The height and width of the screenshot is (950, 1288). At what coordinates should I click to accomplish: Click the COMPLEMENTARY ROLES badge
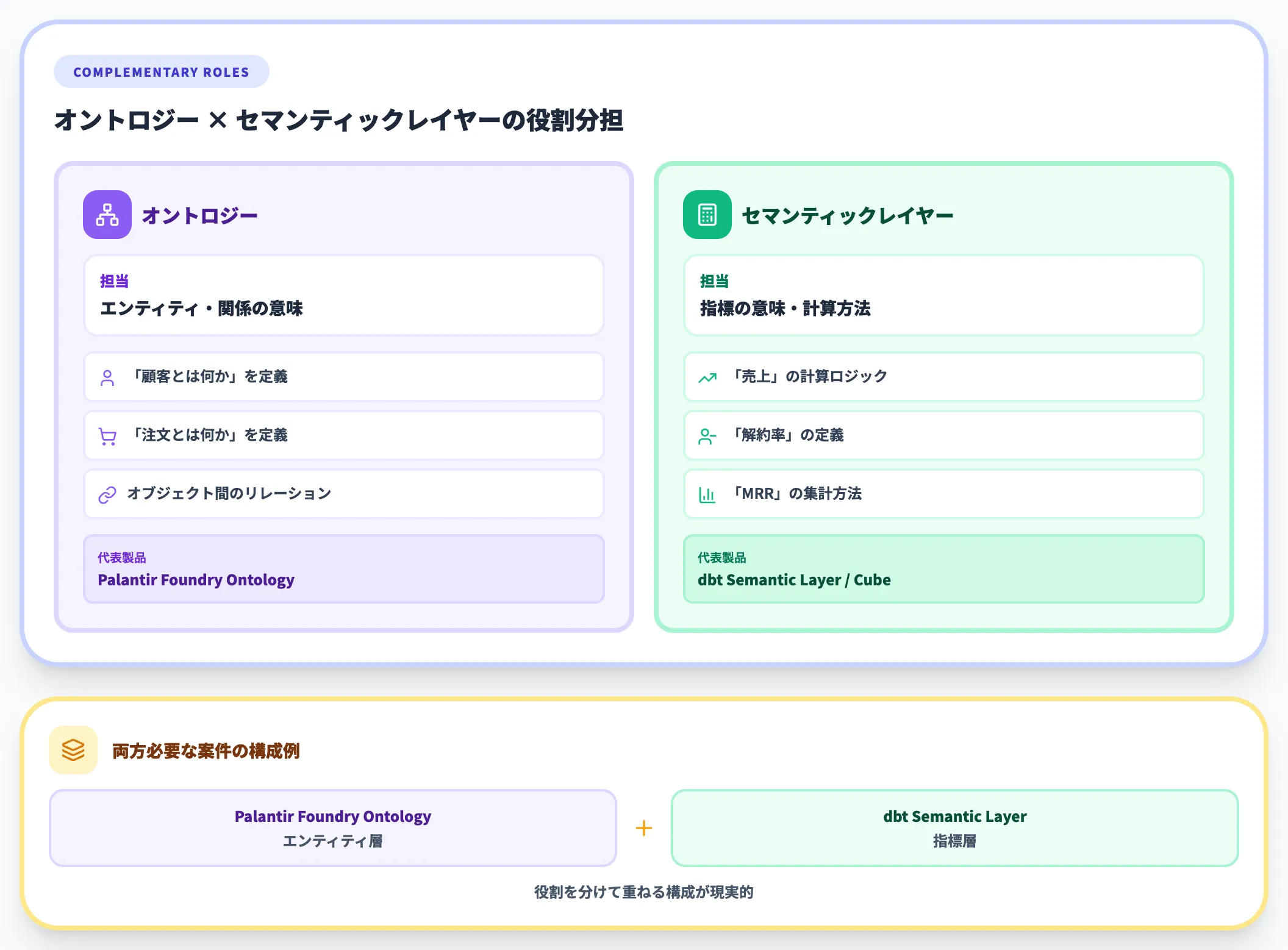click(x=161, y=71)
